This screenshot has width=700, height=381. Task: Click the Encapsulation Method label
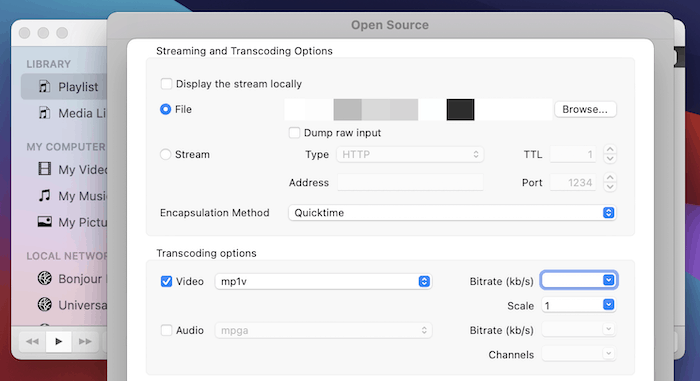click(215, 213)
